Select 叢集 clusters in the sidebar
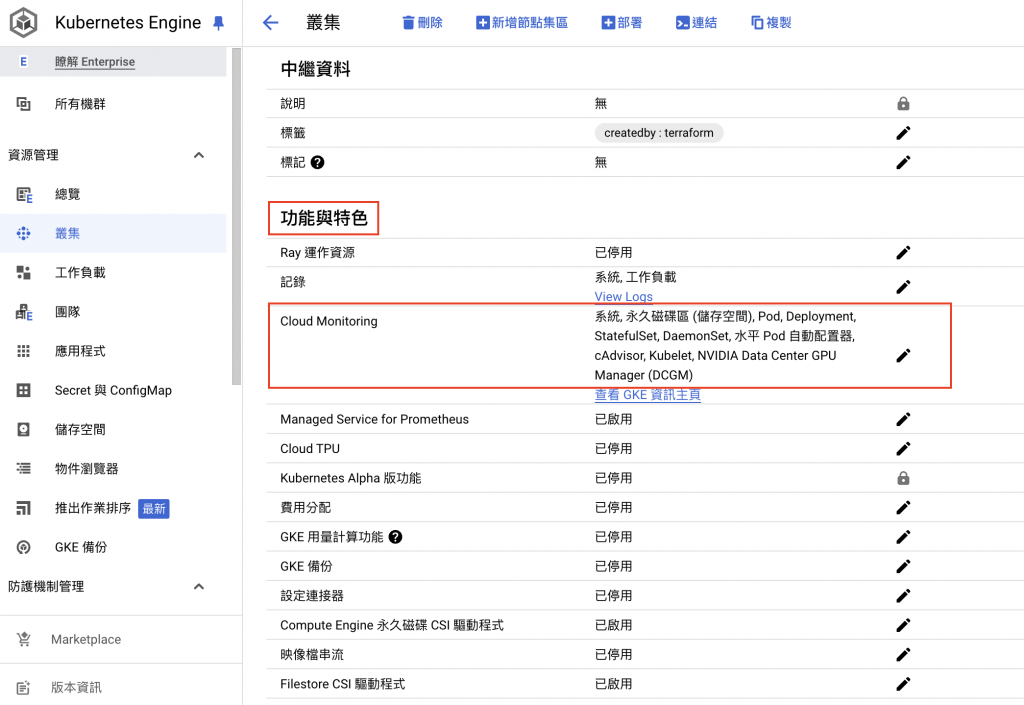 [113, 233]
